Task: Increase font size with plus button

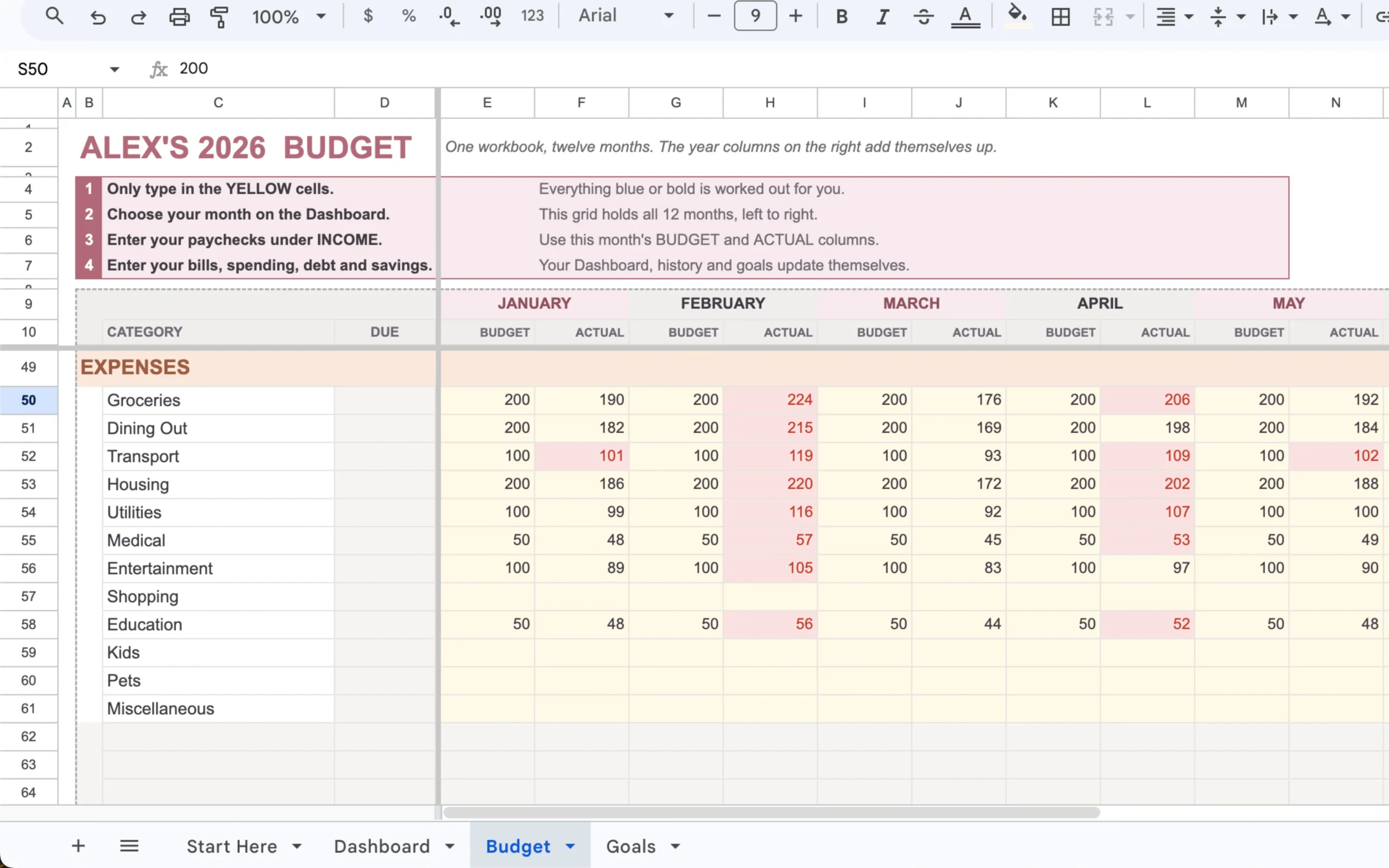Action: pyautogui.click(x=795, y=16)
